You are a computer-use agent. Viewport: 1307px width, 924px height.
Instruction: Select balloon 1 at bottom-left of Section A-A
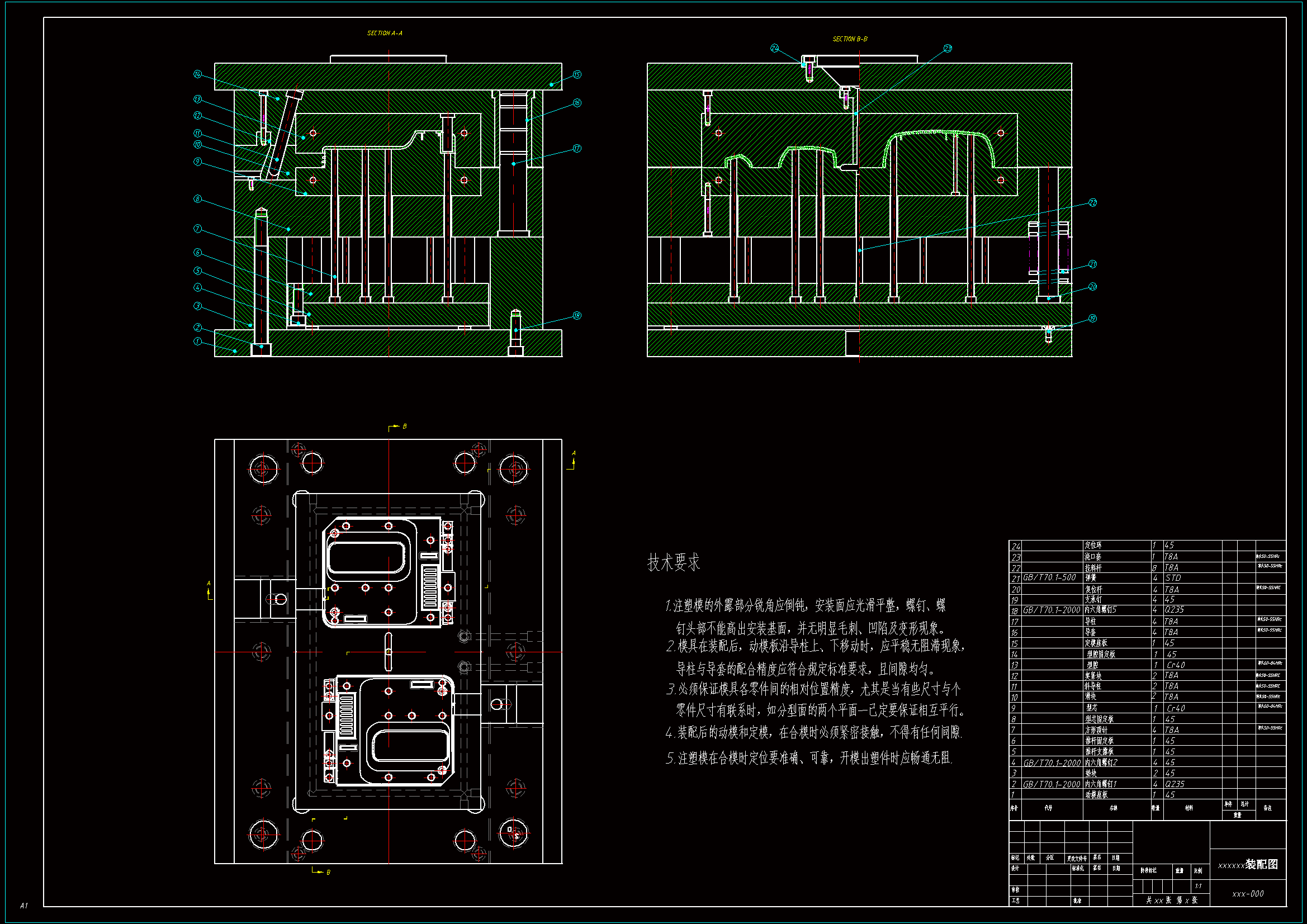(x=197, y=342)
